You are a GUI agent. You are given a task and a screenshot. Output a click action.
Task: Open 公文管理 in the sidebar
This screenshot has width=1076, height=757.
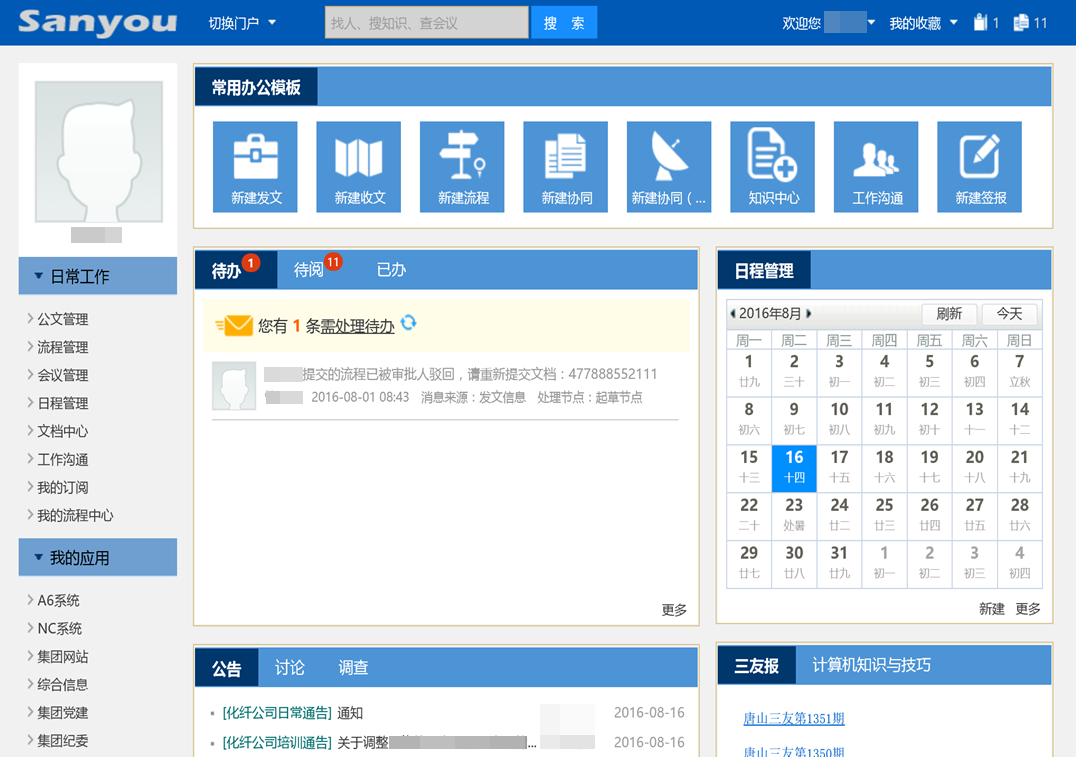[63, 319]
